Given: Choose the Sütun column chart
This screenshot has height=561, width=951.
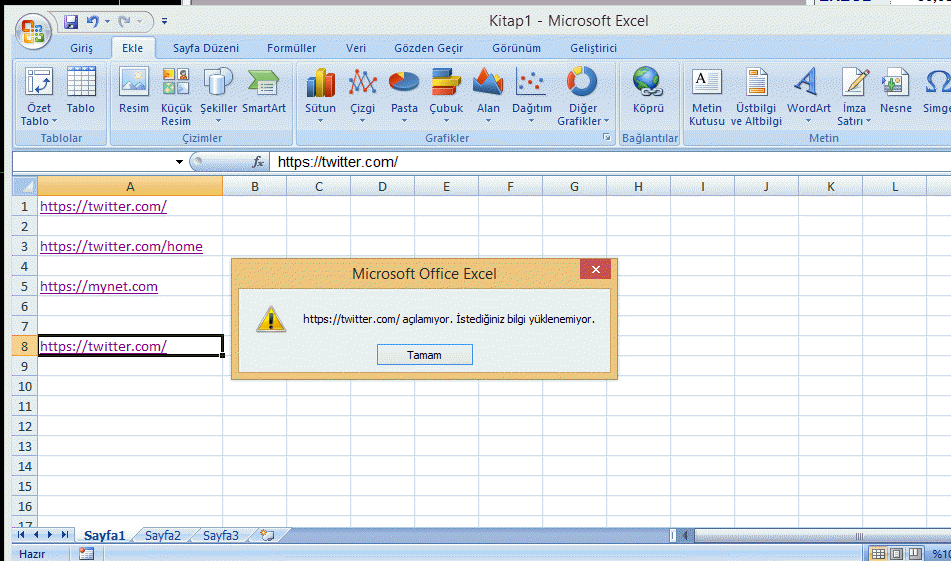Looking at the screenshot, I should (320, 96).
